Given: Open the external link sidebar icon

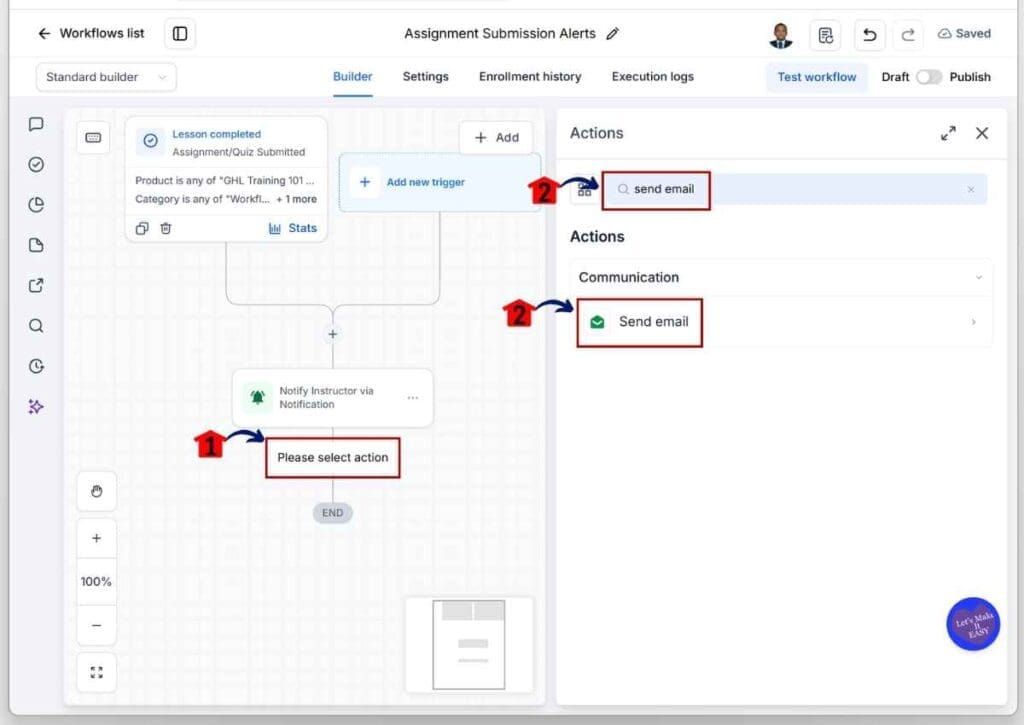Looking at the screenshot, I should click(36, 285).
